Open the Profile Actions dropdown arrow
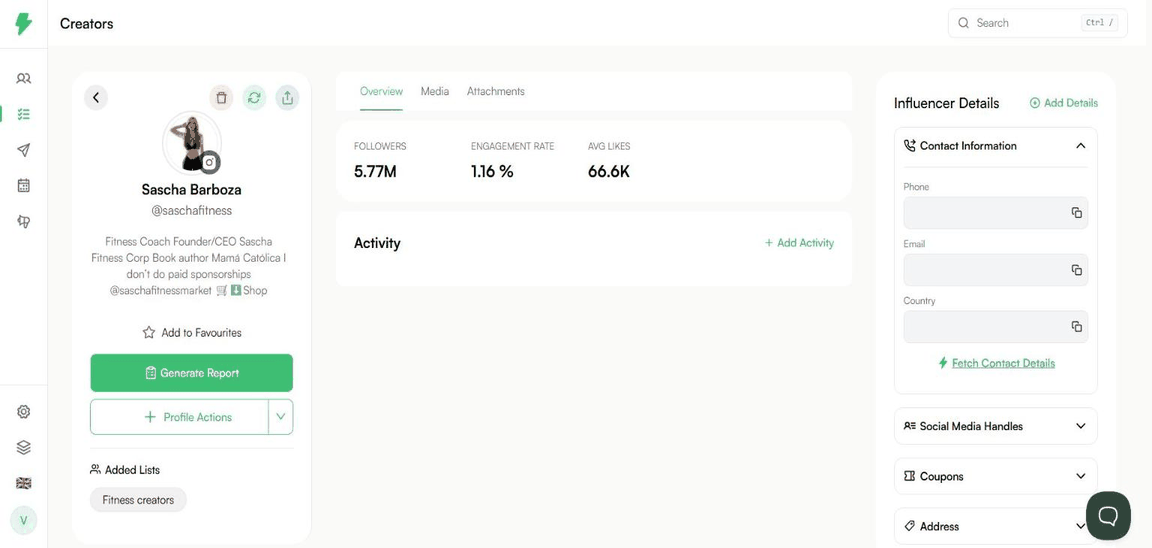This screenshot has width=1152, height=548. coord(281,417)
